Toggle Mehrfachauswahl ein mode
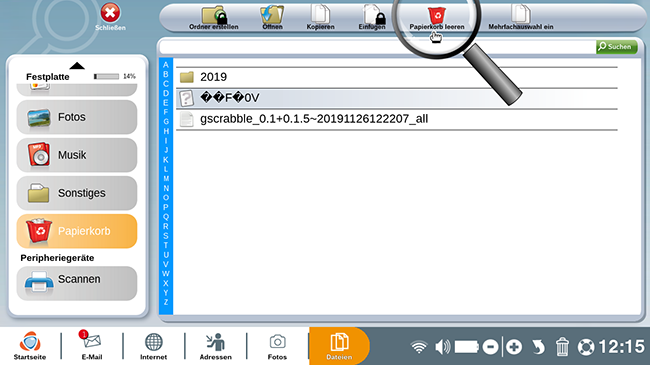This screenshot has height=365, width=650. [521, 17]
